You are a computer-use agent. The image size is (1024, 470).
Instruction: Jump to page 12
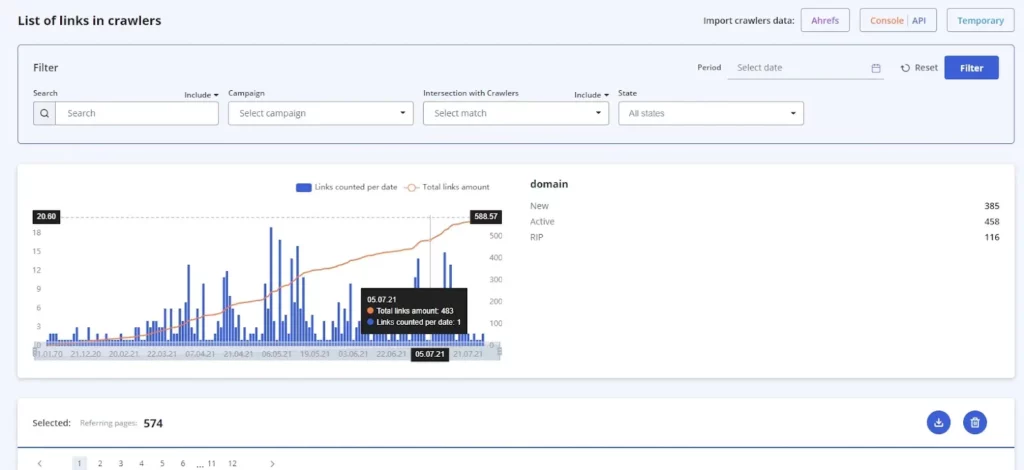point(232,463)
